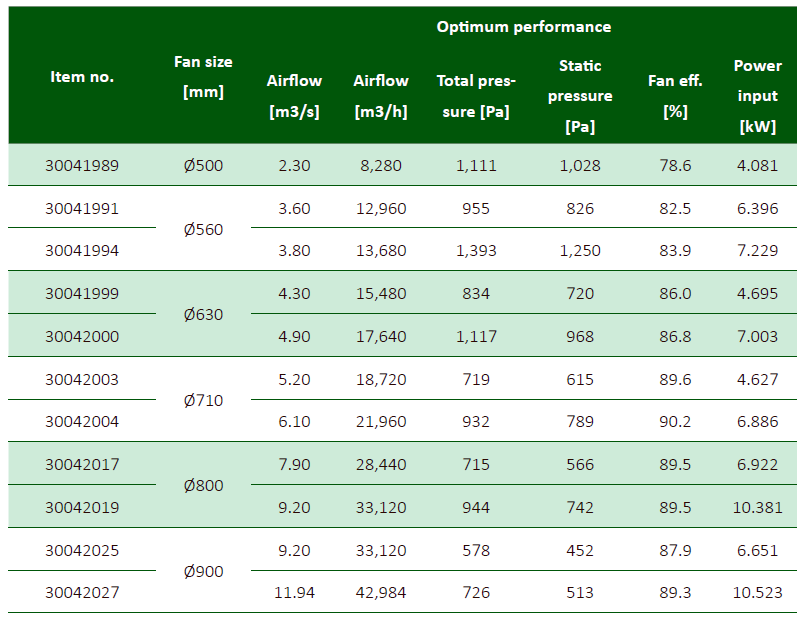Click the 42,984 airflow value
Screen dimensions: 805x621
(380, 593)
